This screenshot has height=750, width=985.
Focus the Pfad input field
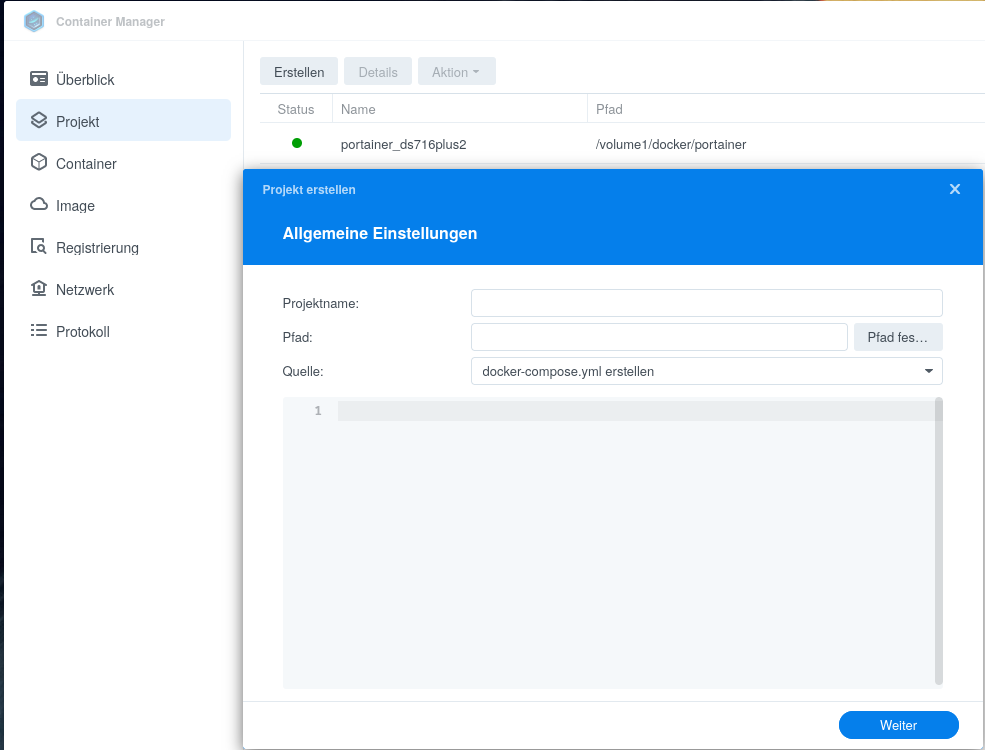659,337
